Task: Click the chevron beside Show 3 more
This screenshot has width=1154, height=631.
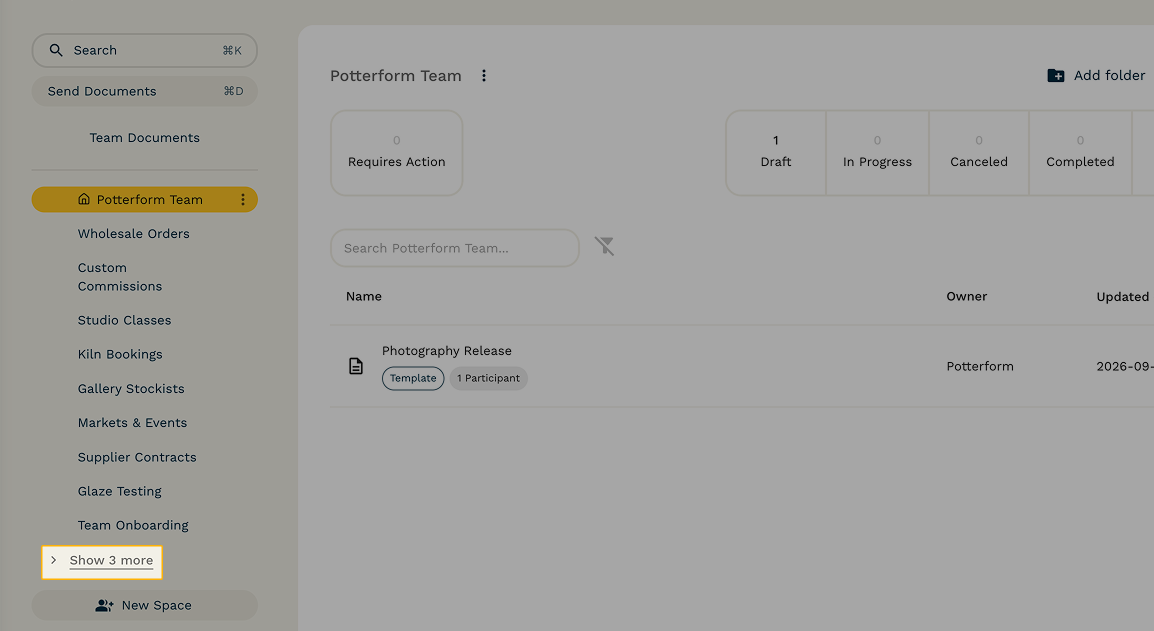Action: [54, 560]
